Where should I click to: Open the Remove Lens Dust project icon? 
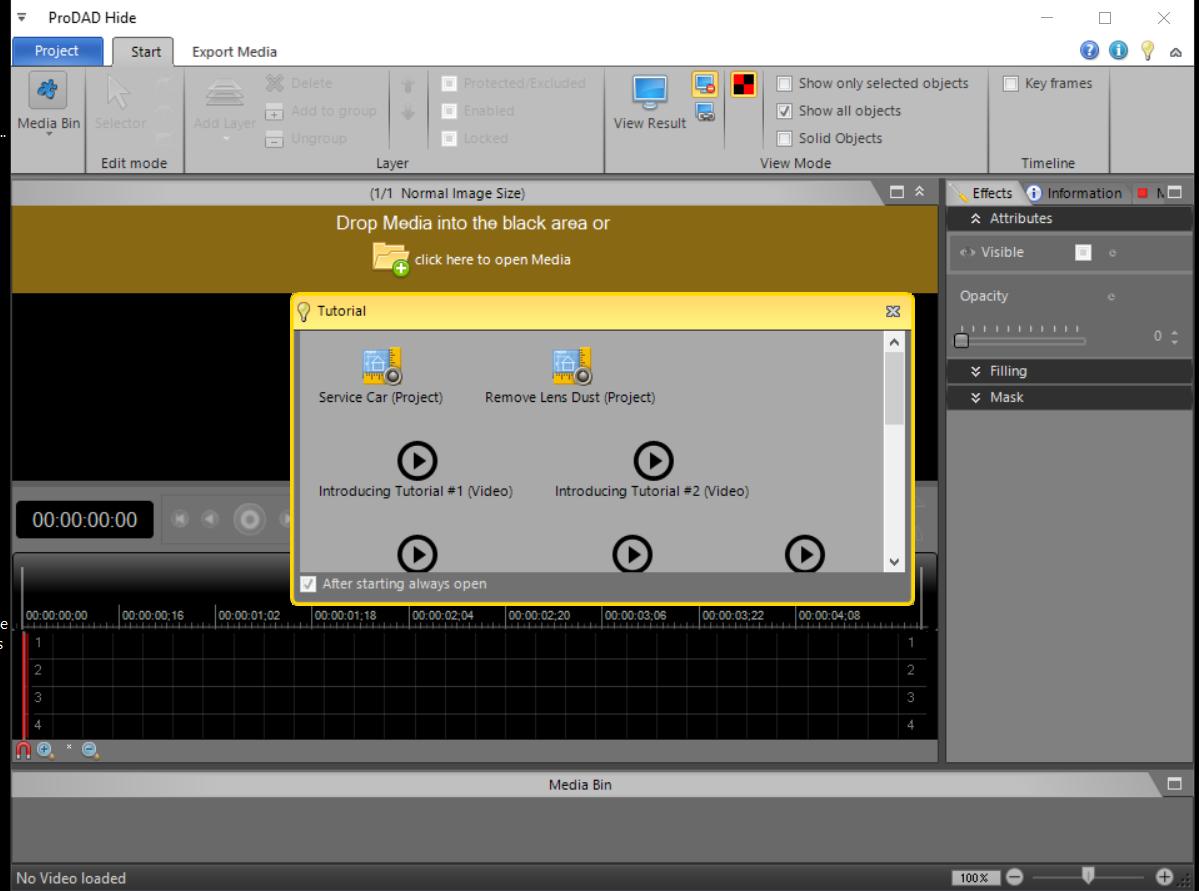pyautogui.click(x=571, y=366)
